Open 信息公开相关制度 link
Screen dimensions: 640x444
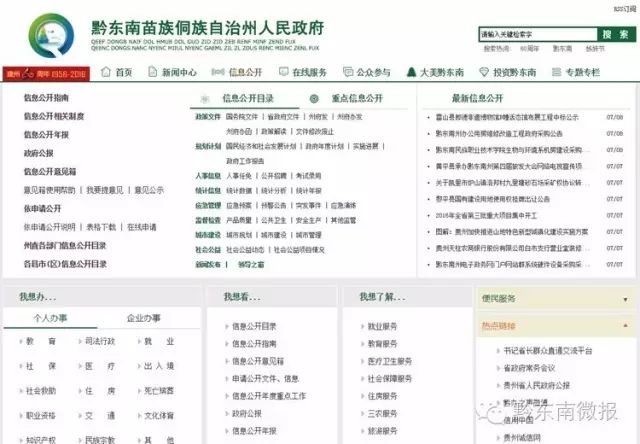pos(54,116)
